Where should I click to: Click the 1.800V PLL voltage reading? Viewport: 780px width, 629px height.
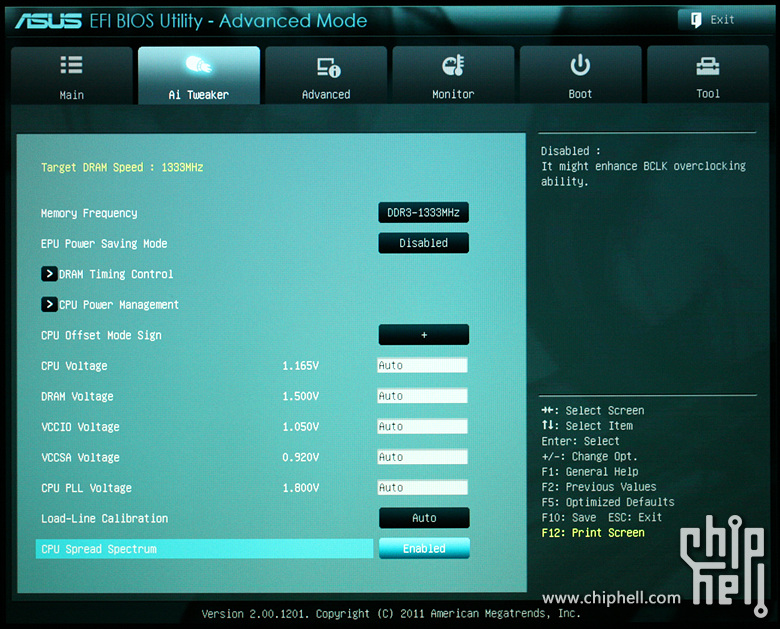pos(300,488)
